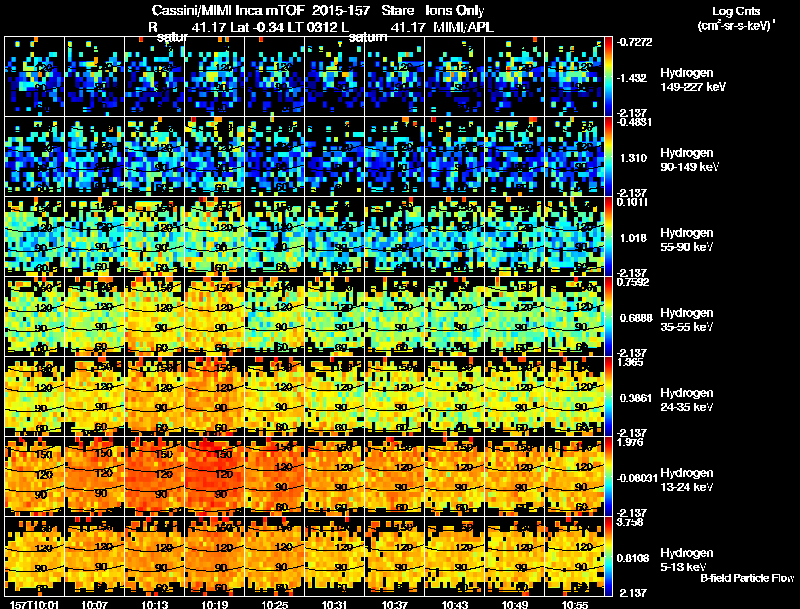Screen dimensions: 800x609
Task: Select the 55-90 keV image panel at 10:25
Action: [274, 237]
